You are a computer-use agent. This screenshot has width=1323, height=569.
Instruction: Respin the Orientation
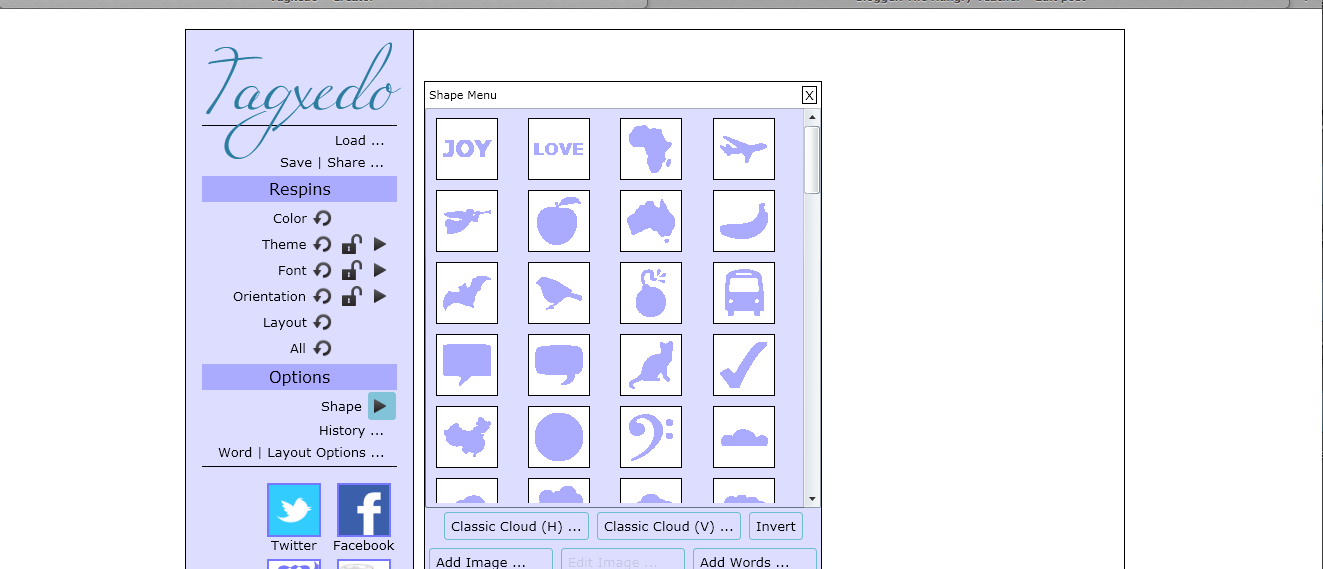(x=322, y=296)
